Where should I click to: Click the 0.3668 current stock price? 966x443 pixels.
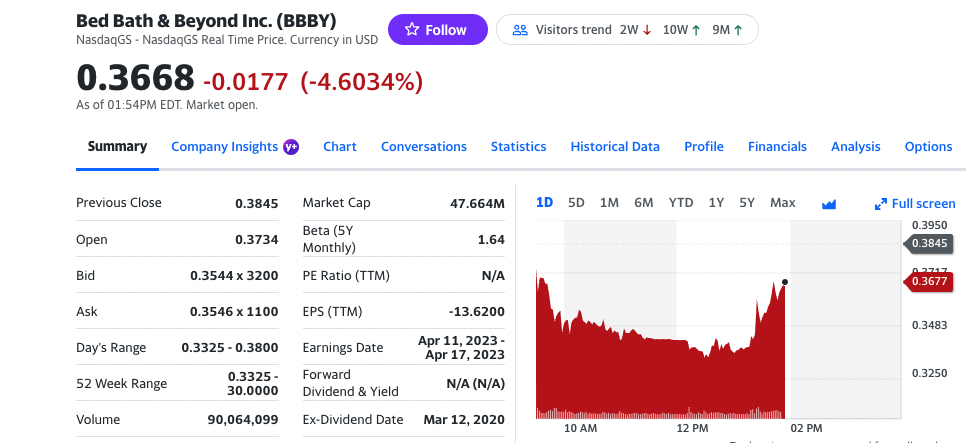coord(135,78)
